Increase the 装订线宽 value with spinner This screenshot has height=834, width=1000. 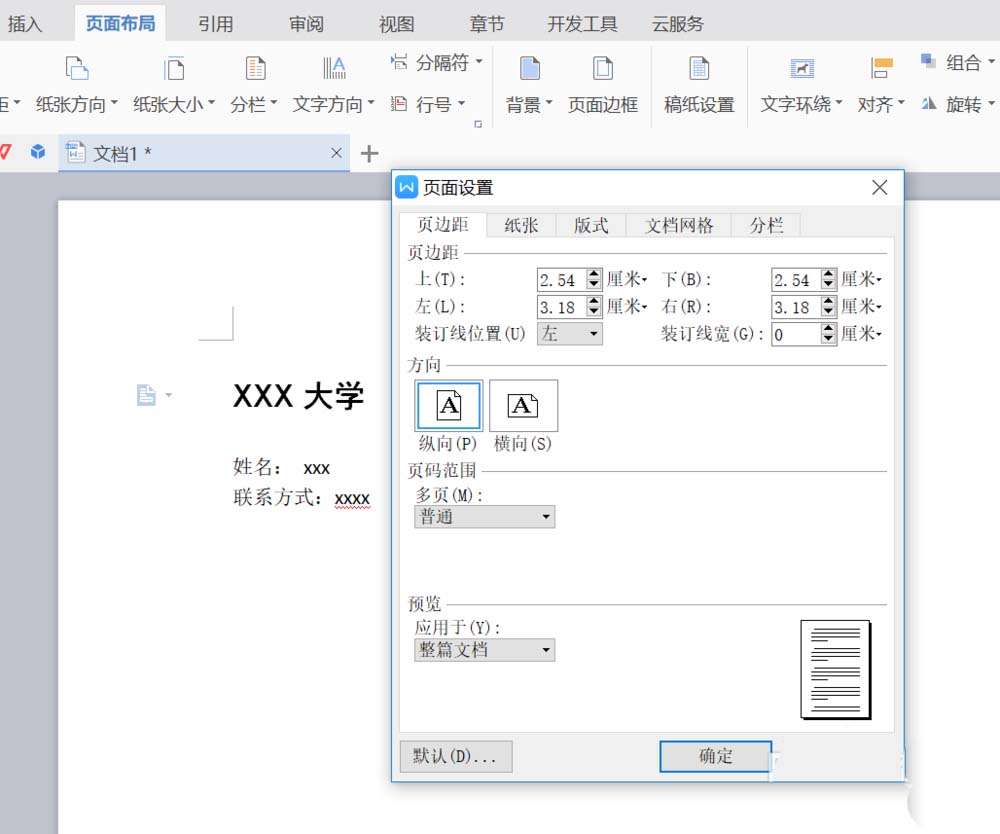pyautogui.click(x=828, y=328)
